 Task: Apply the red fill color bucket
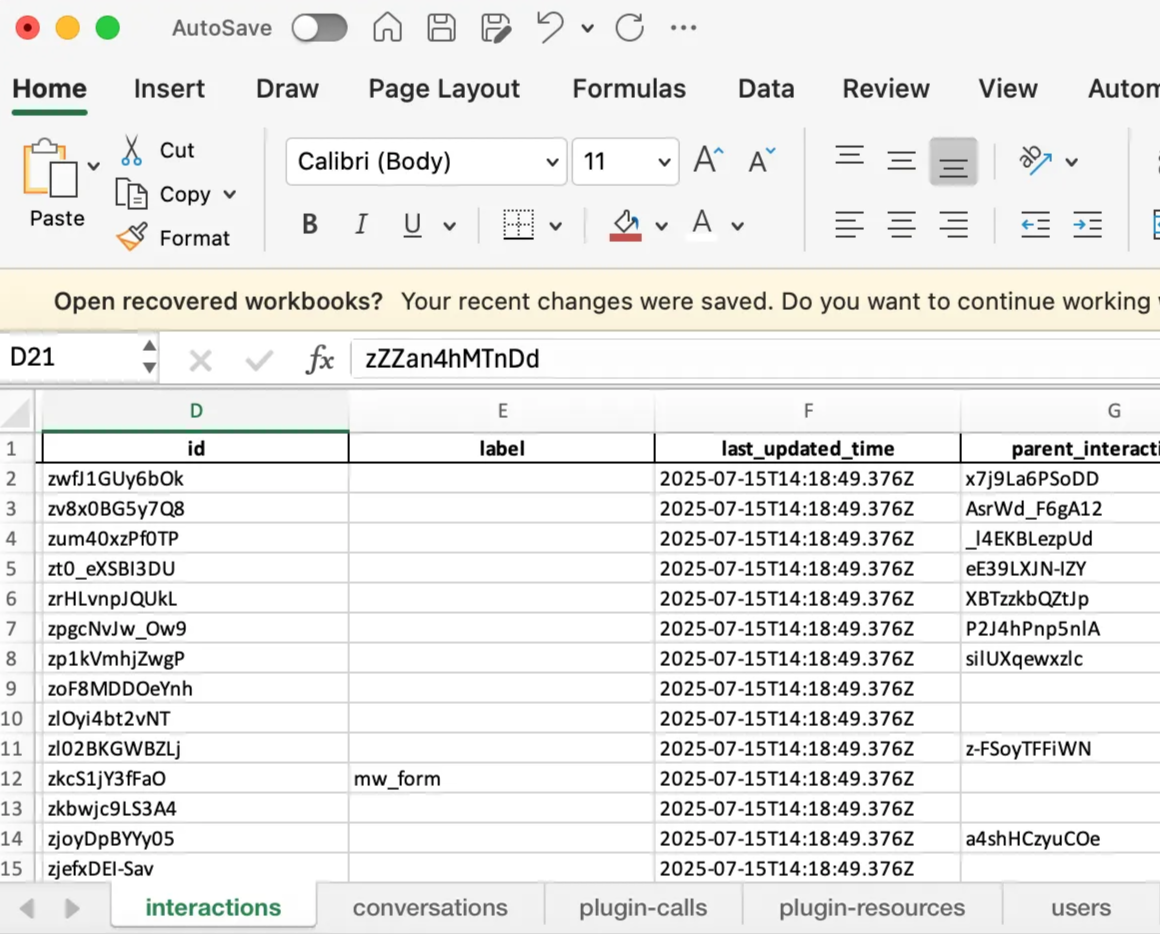(626, 225)
